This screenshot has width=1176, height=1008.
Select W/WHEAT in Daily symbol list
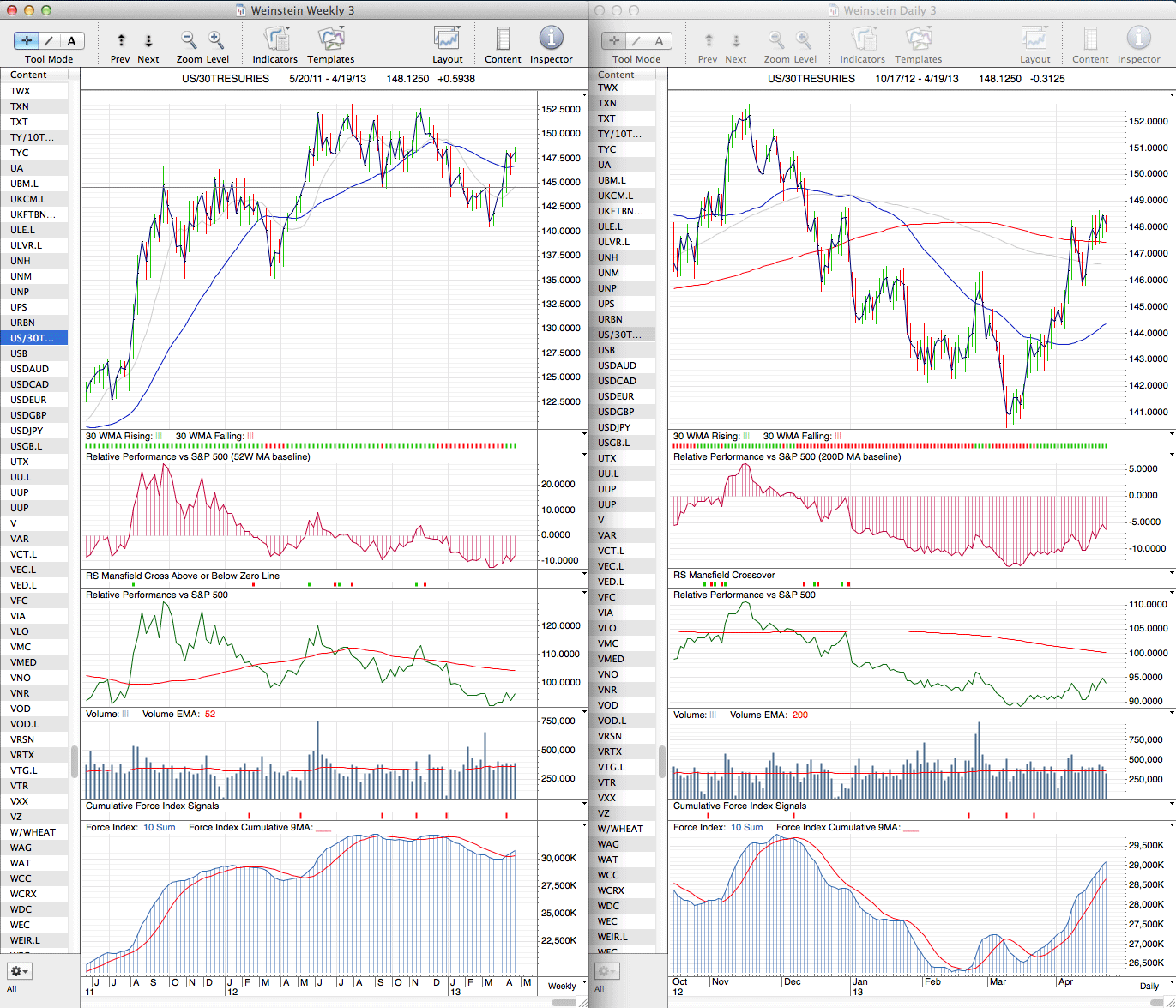[x=621, y=829]
